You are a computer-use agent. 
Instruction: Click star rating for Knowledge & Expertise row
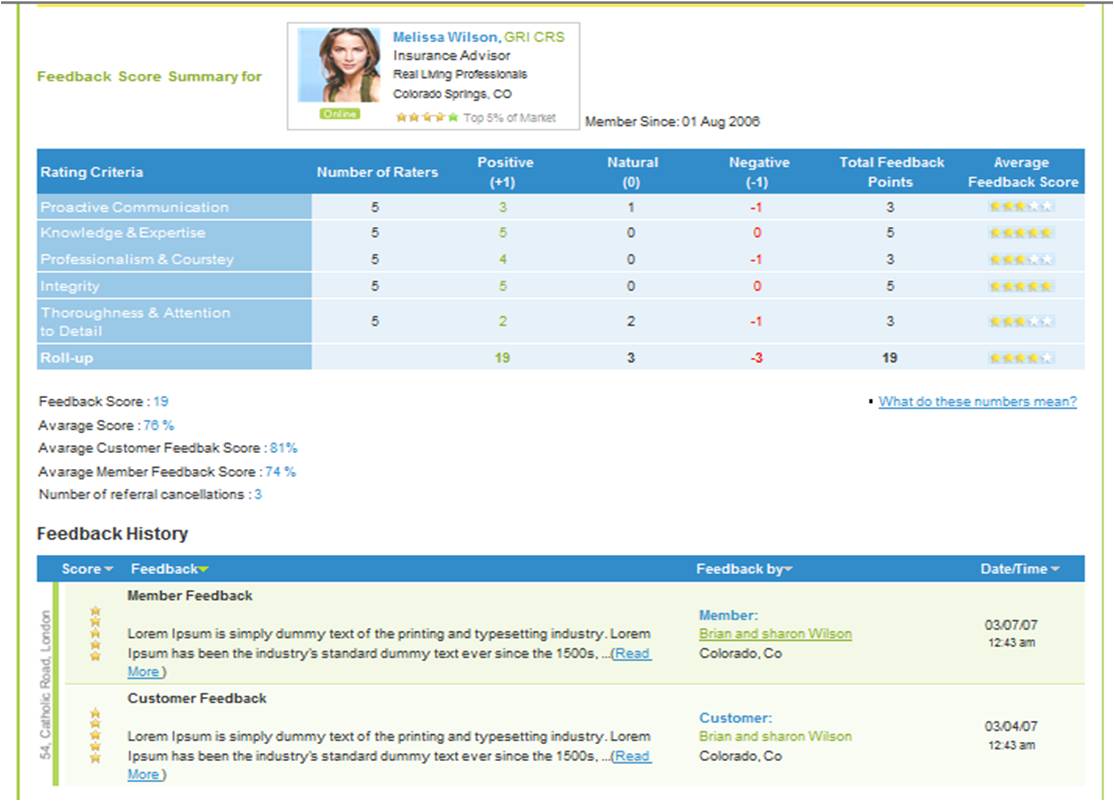[1021, 232]
